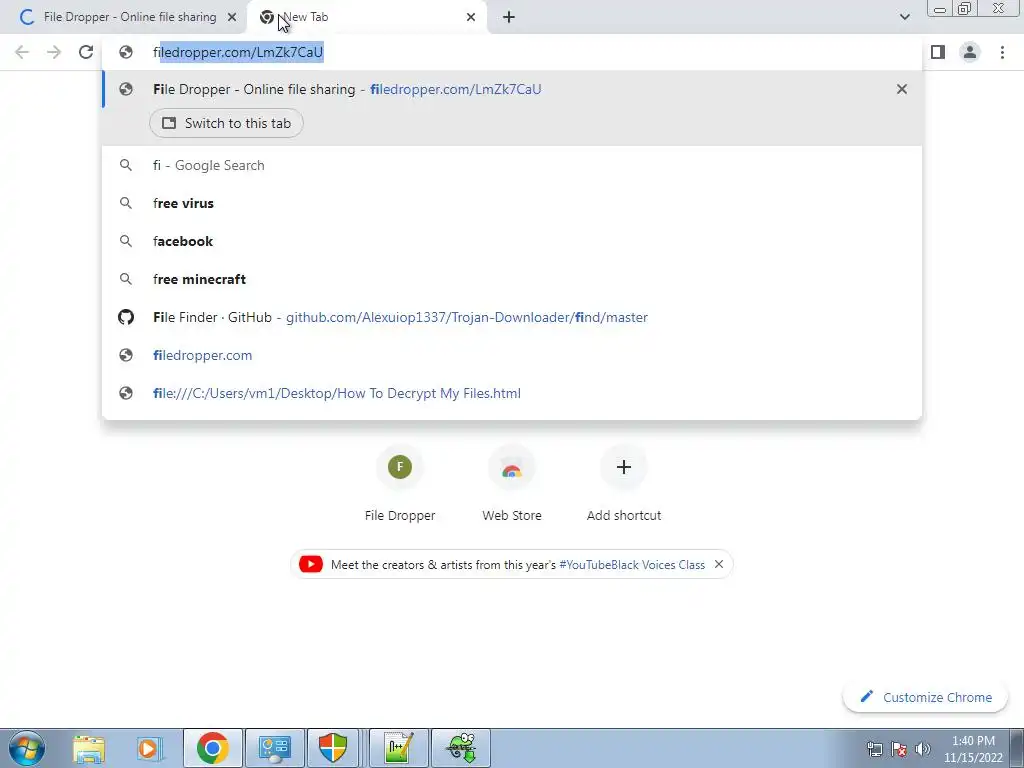Close the New Tab tab
Viewport: 1024px width, 768px height.
coord(471,18)
